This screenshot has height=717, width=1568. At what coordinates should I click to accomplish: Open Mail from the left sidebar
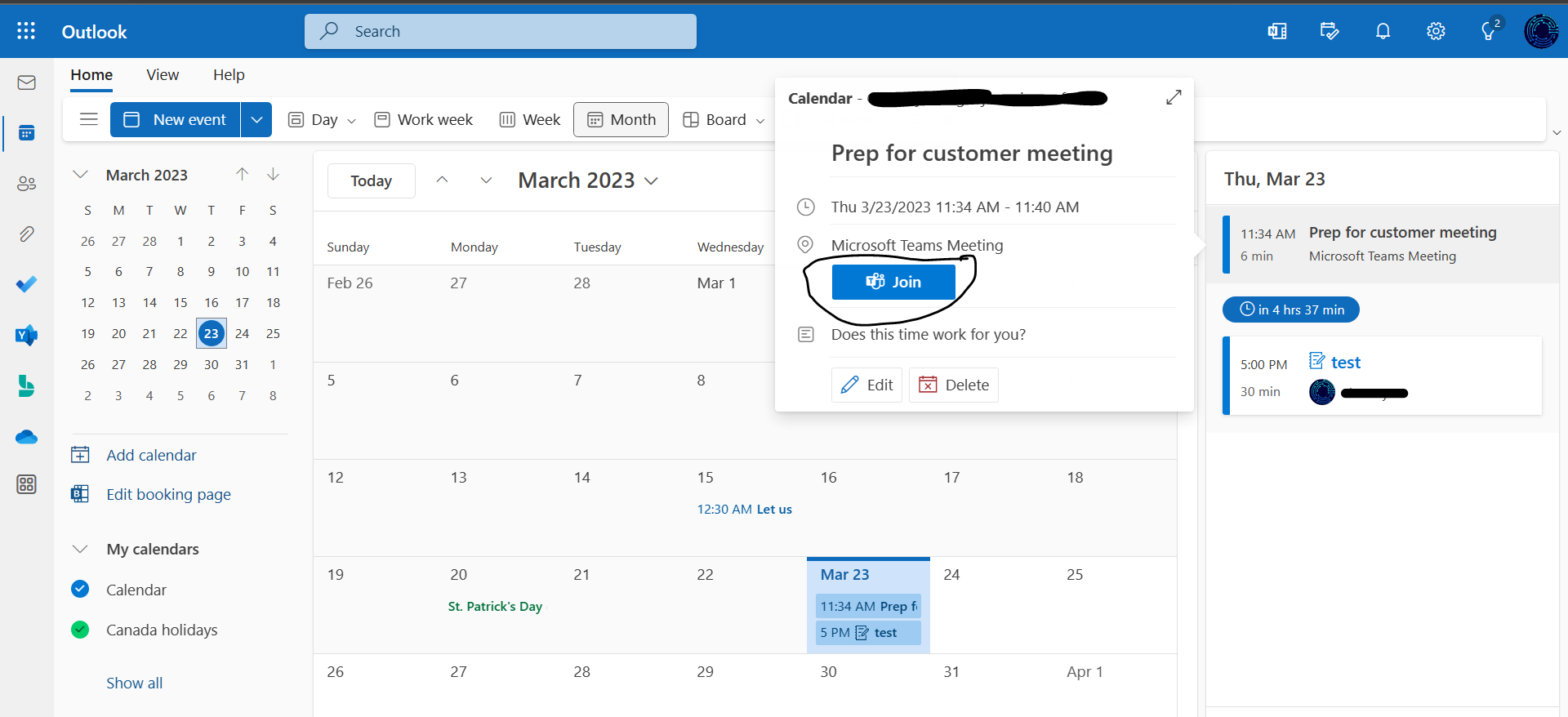tap(26, 82)
